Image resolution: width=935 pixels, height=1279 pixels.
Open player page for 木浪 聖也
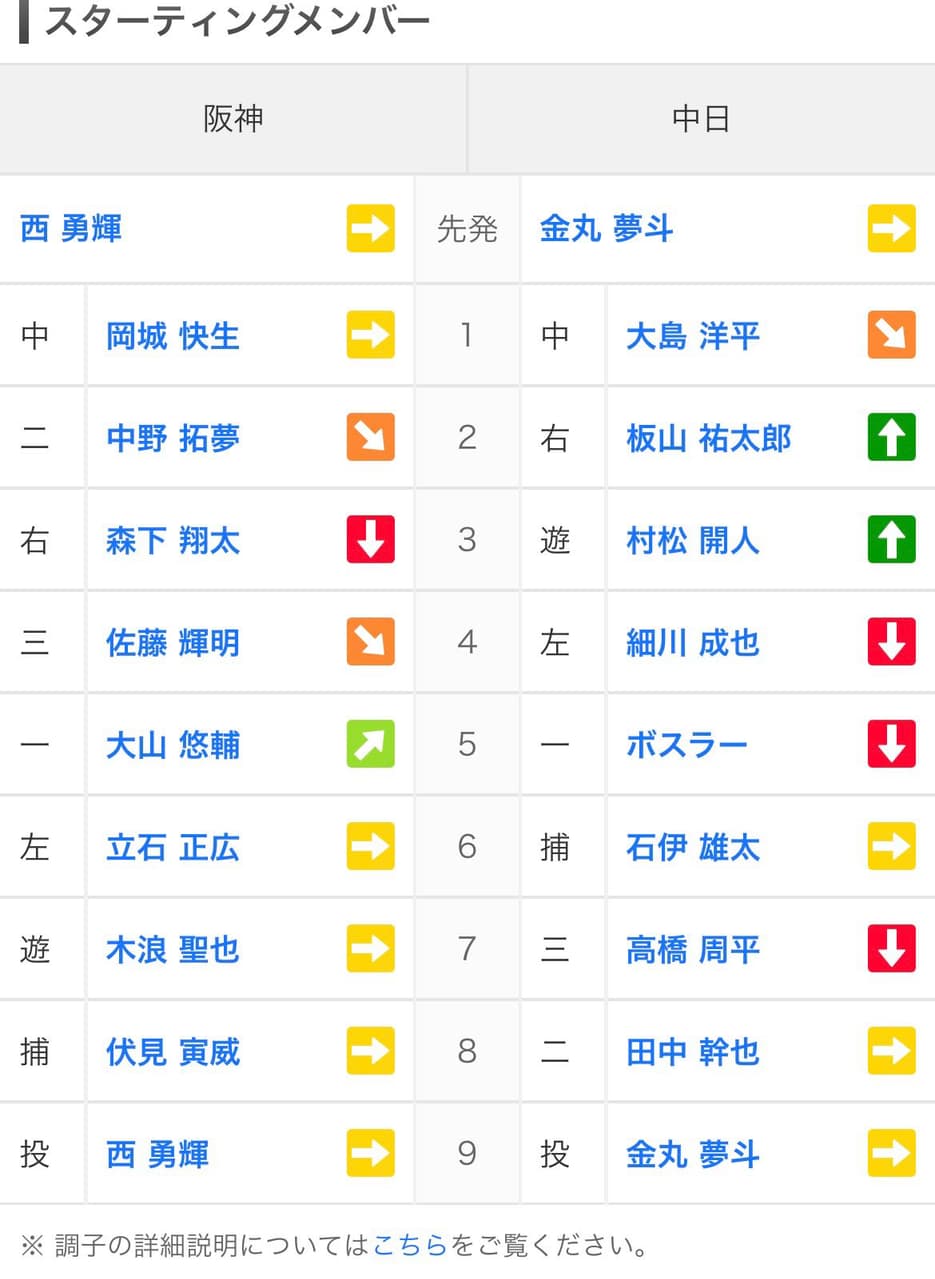[x=173, y=949]
